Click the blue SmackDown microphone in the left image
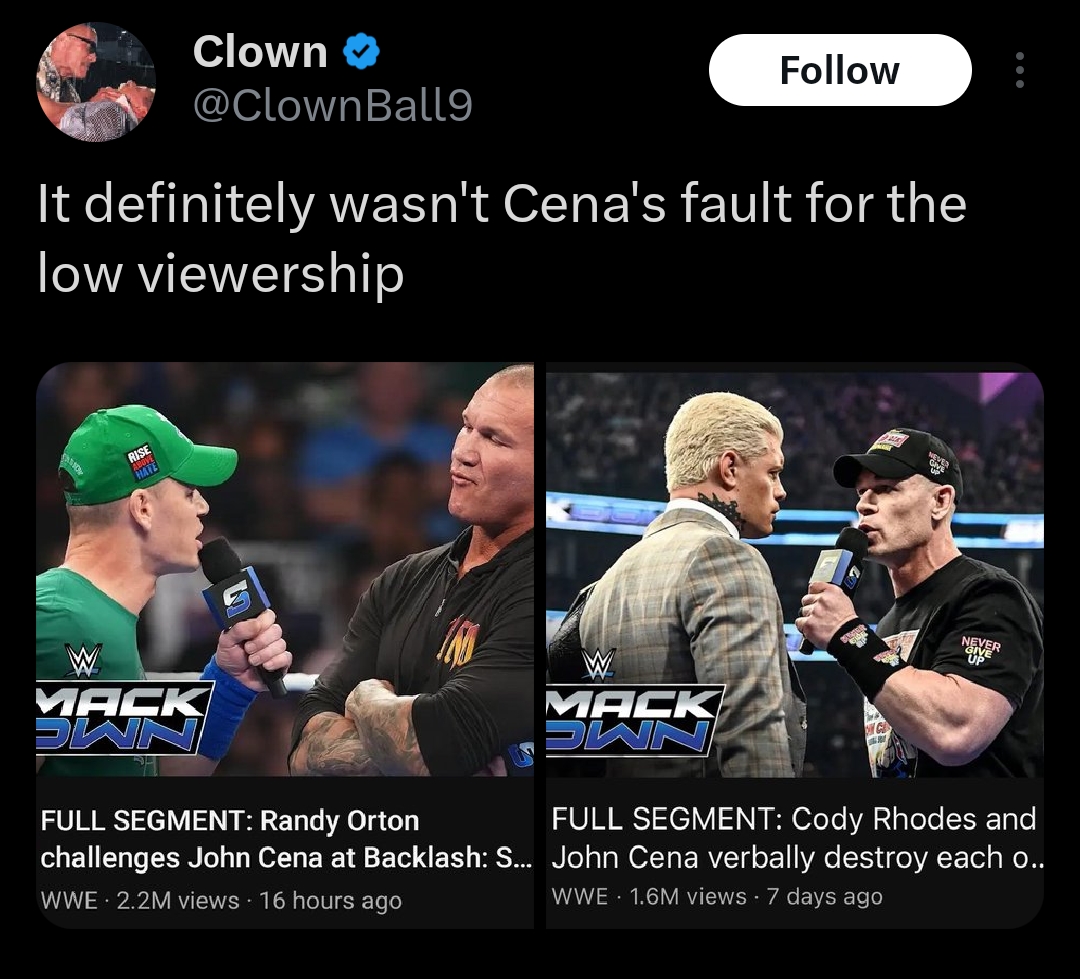Viewport: 1080px width, 979px height. pos(239,602)
